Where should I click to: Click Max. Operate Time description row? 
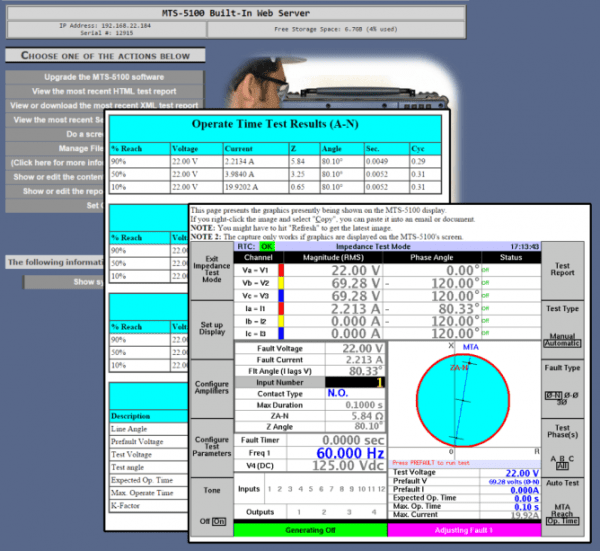point(148,493)
